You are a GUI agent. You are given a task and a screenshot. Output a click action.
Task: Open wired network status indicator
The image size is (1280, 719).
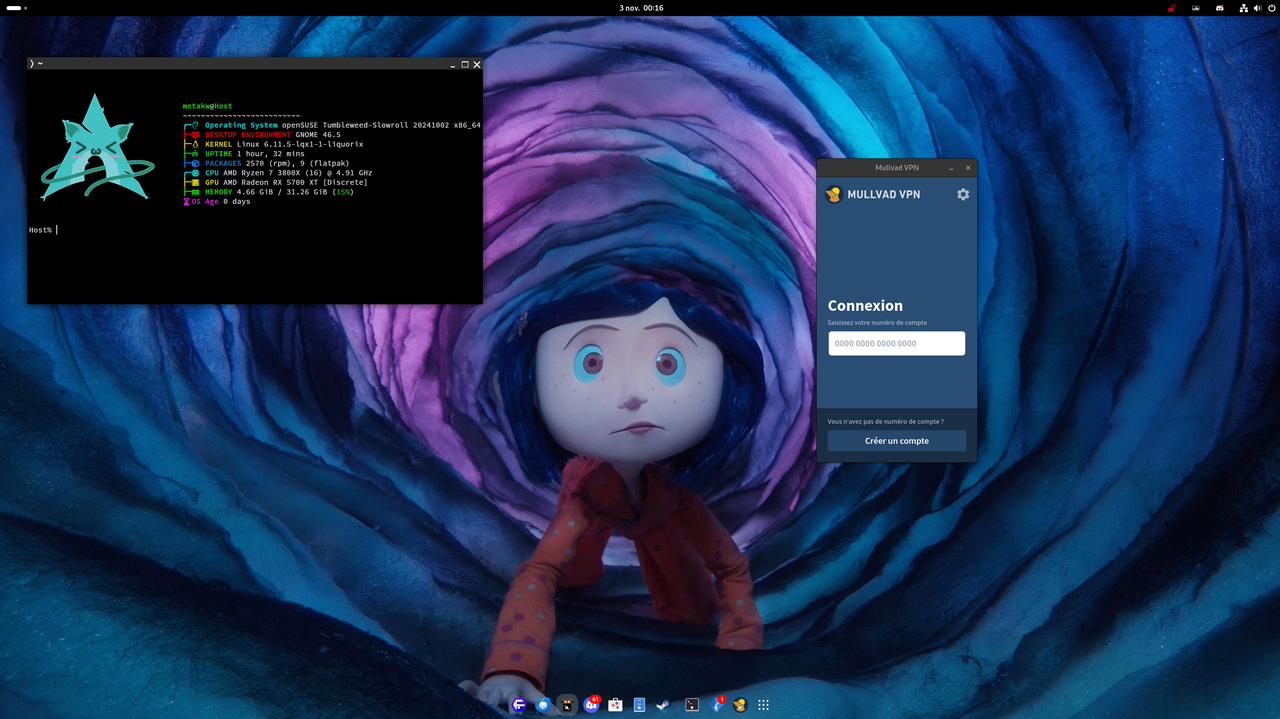tap(1244, 7)
